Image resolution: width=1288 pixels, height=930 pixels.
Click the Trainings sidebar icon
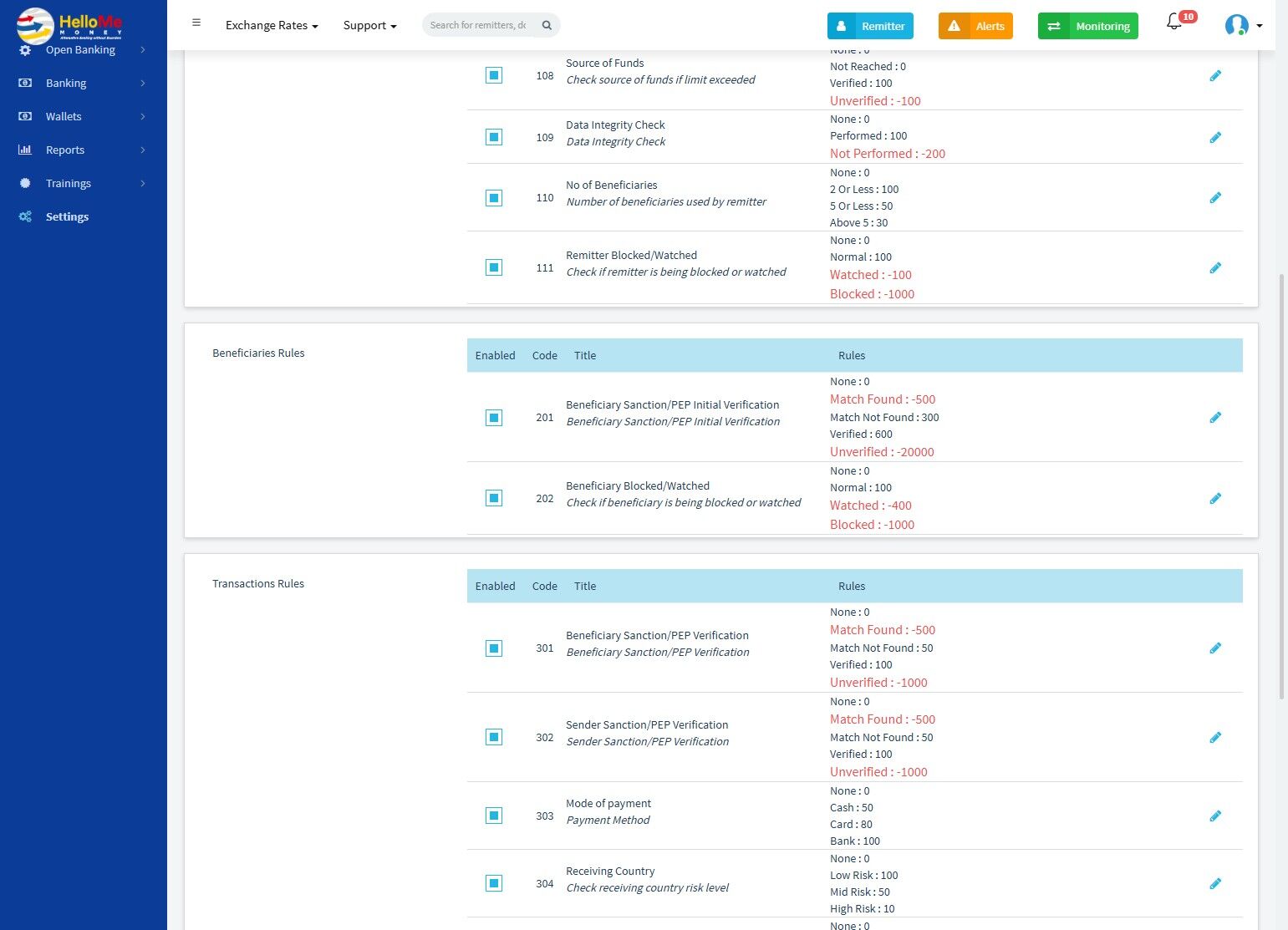25,183
